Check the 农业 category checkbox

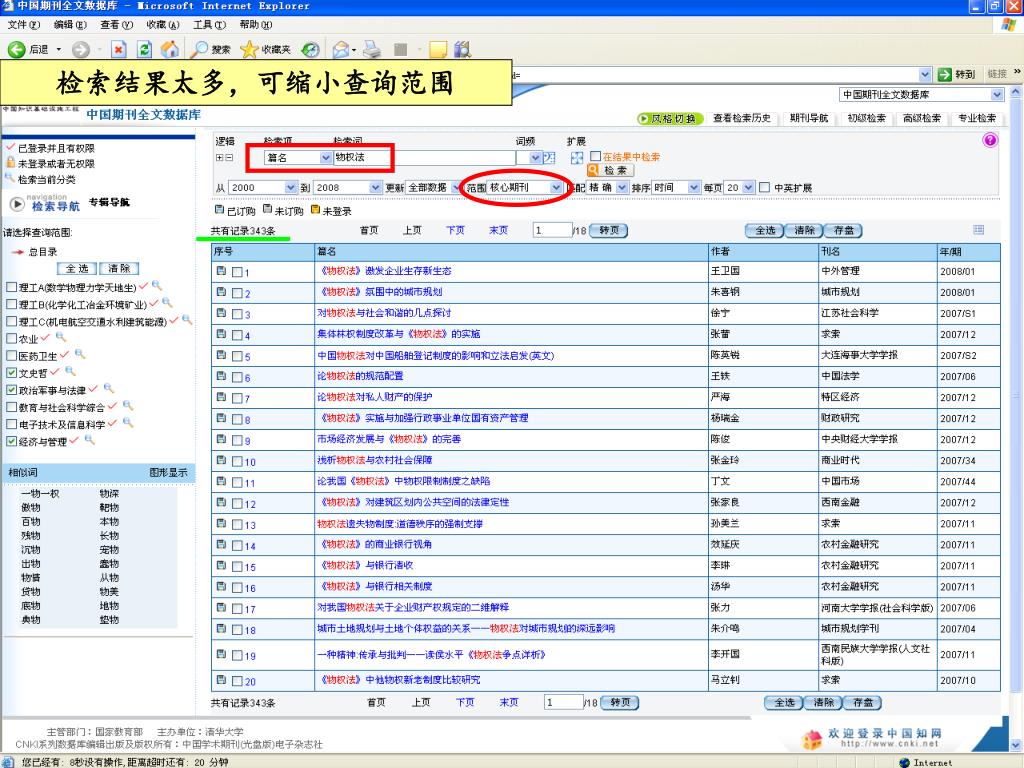(12, 338)
